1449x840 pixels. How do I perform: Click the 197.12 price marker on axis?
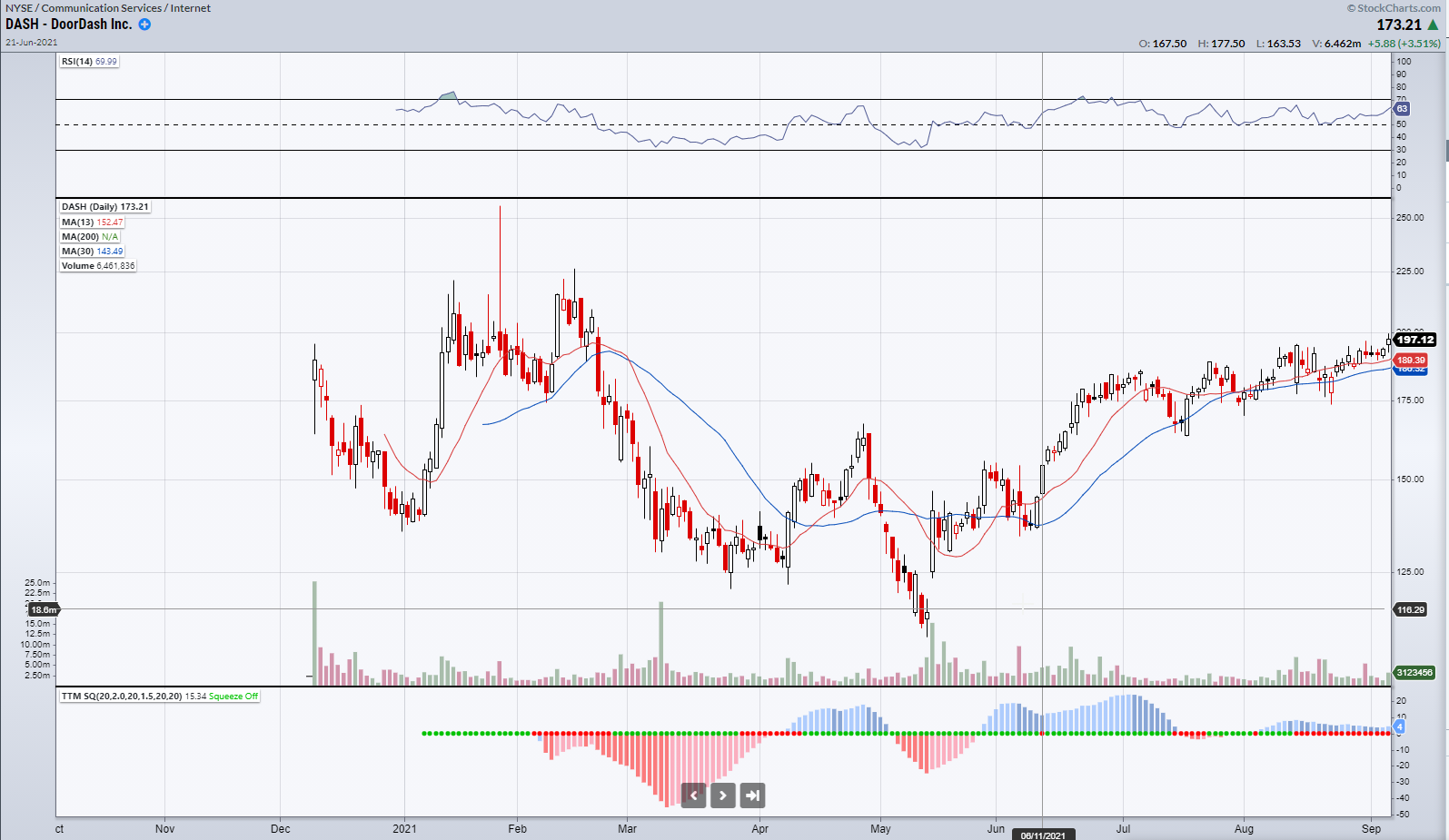click(1414, 340)
